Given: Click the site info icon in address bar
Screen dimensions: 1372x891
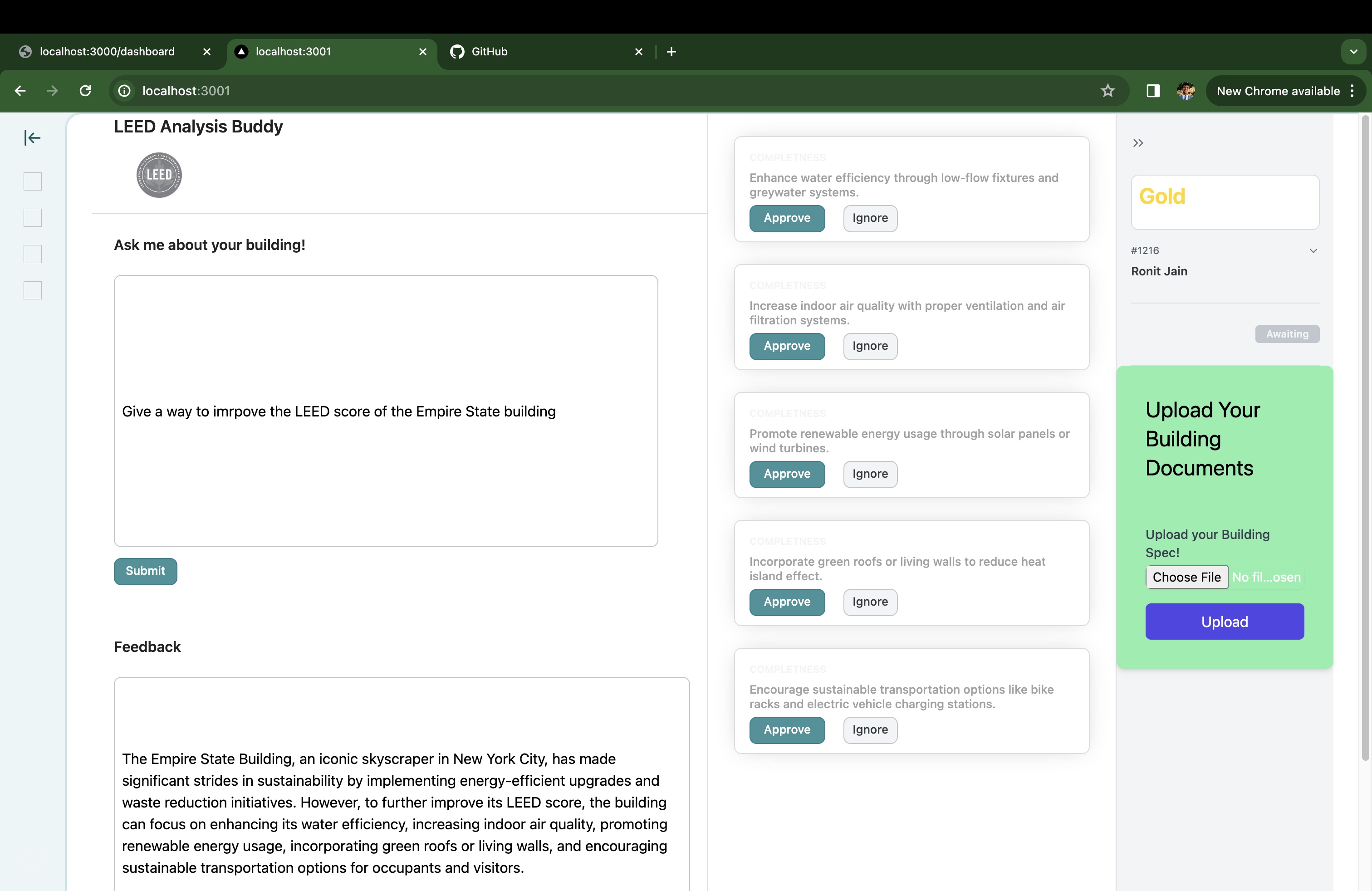Looking at the screenshot, I should (x=124, y=90).
